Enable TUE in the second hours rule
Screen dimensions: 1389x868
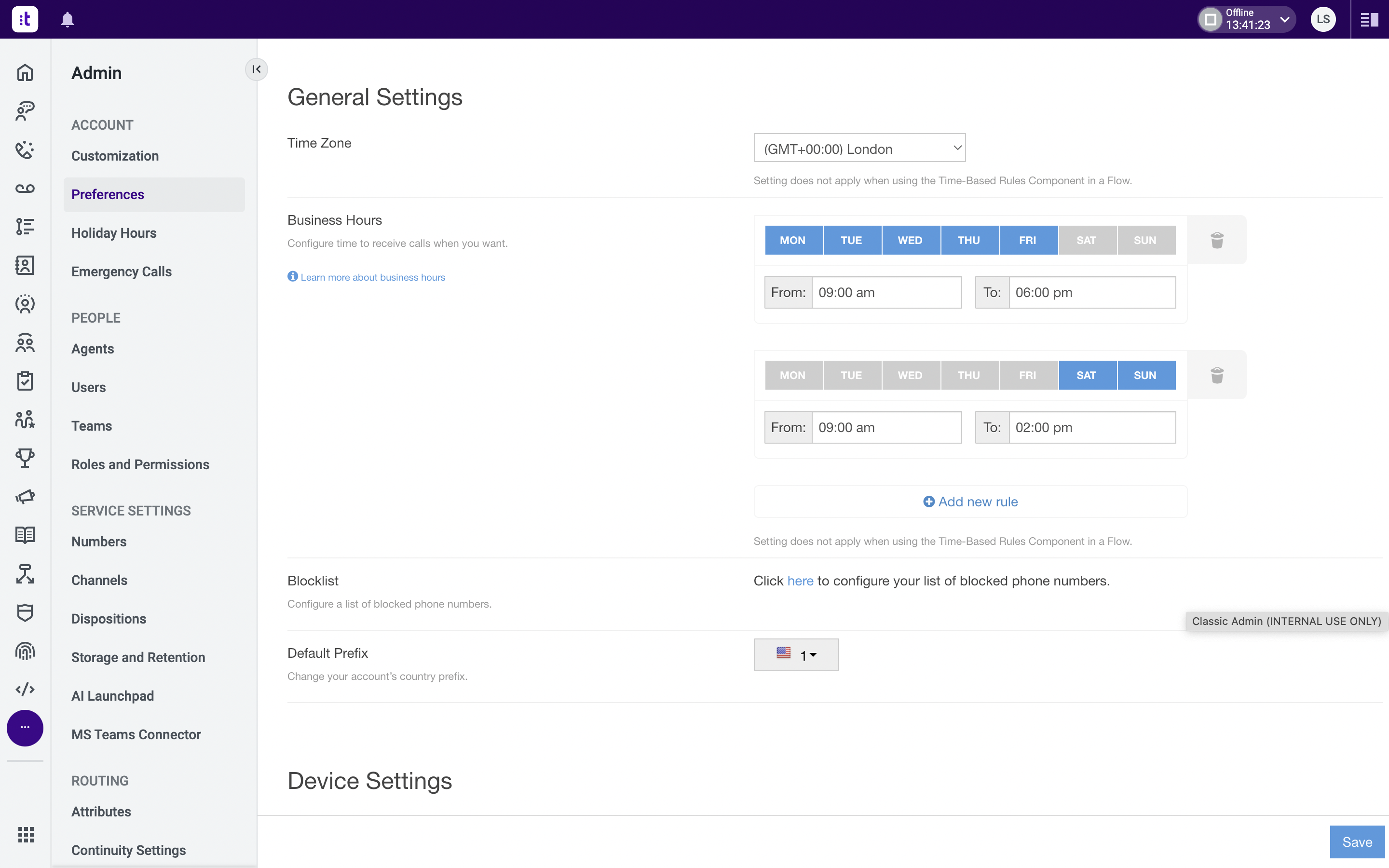852,375
